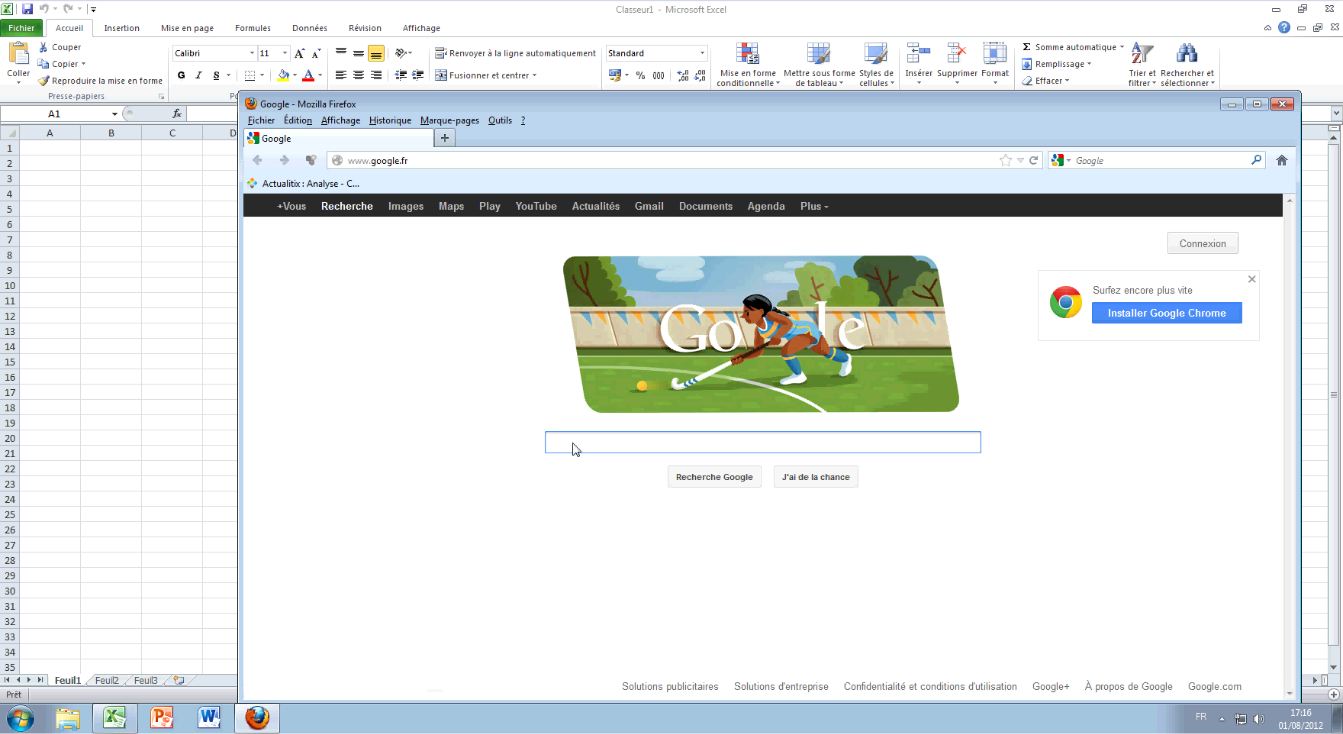Click Trier et filtrer icon
1343x734 pixels.
[1142, 54]
